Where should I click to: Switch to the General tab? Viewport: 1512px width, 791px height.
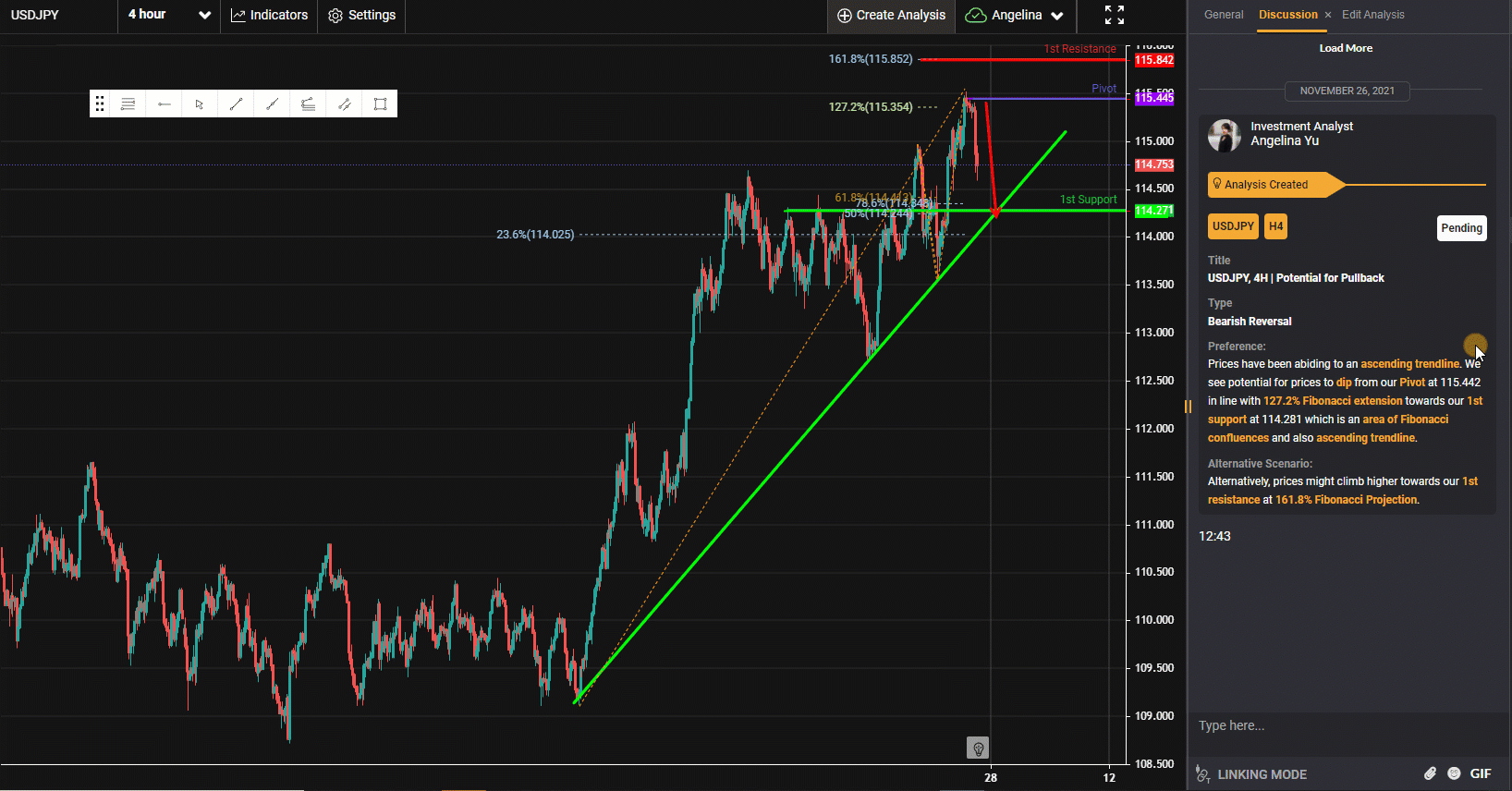[x=1224, y=15]
